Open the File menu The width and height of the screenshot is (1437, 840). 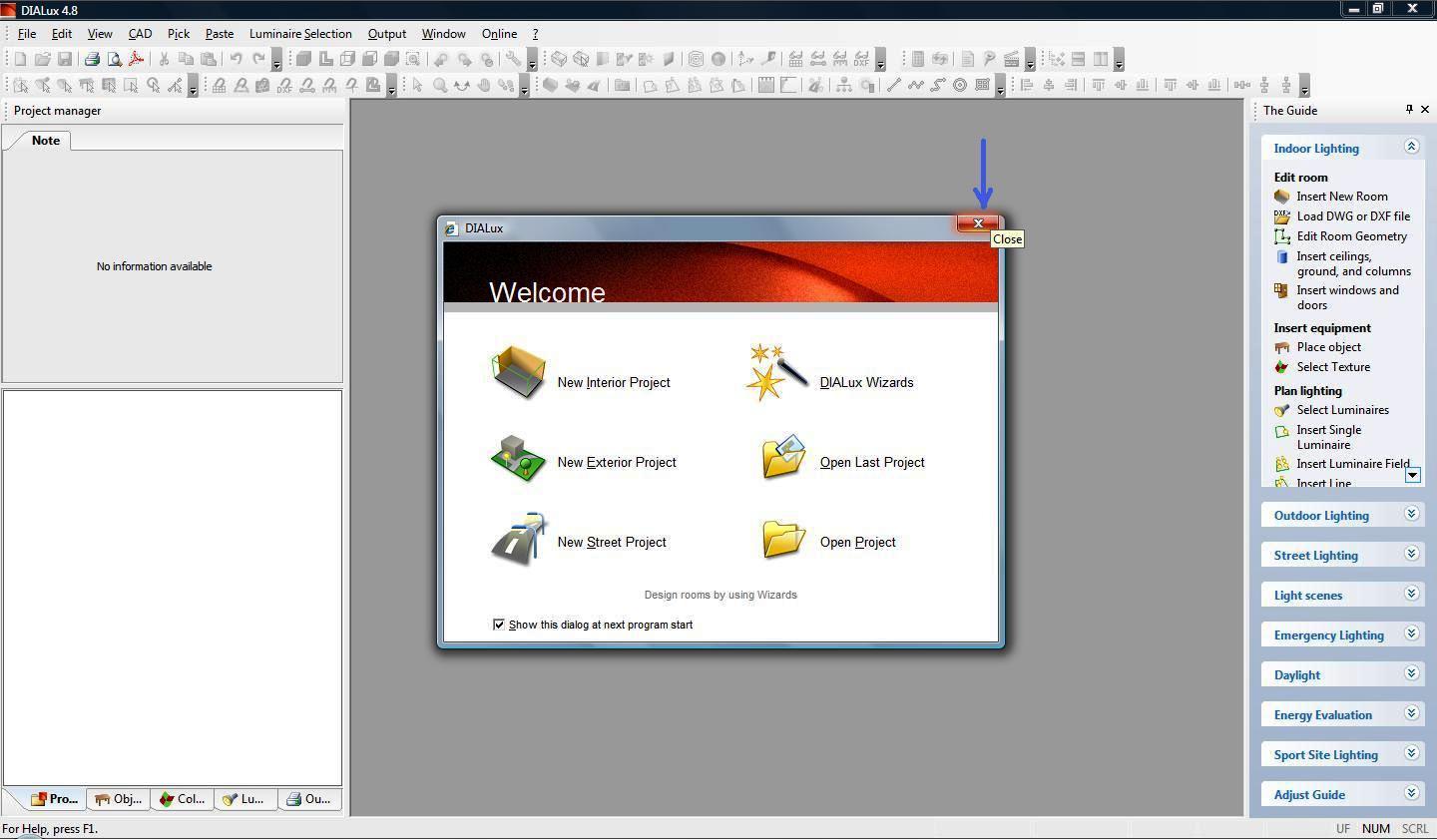pyautogui.click(x=27, y=34)
